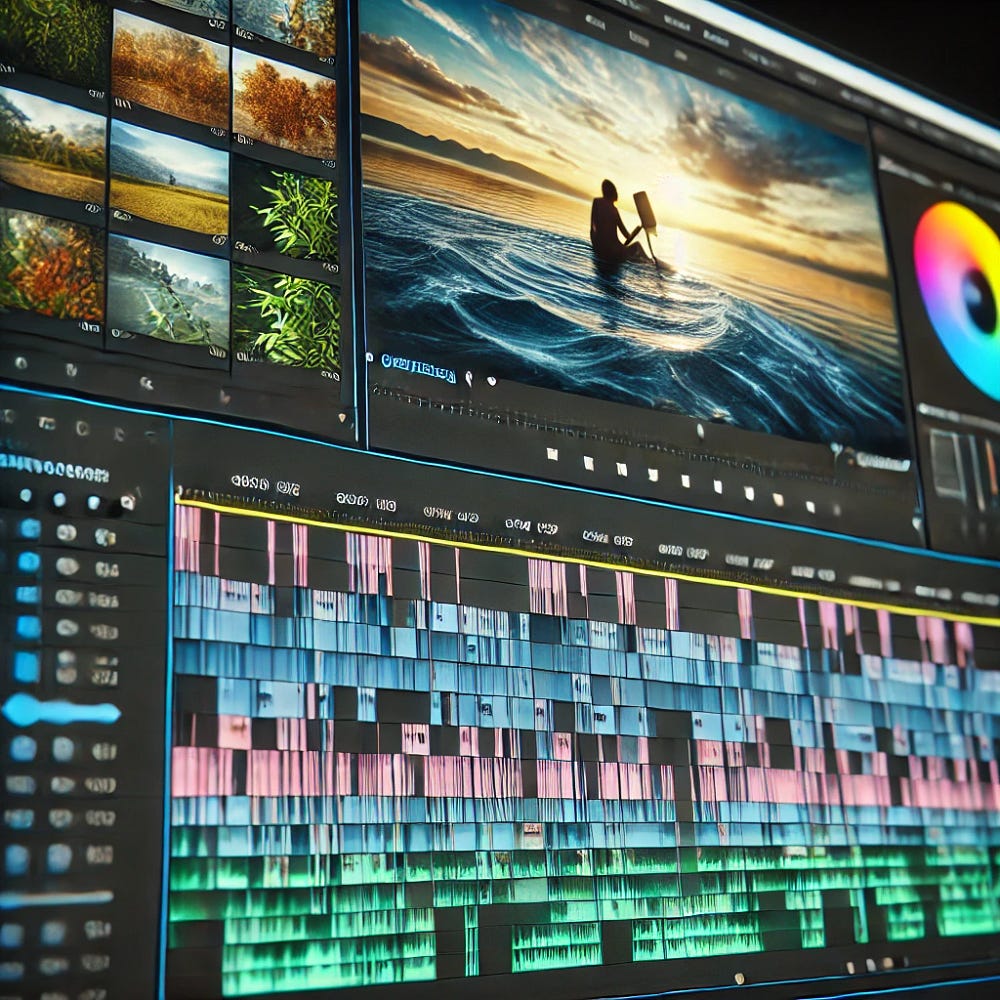Toggle the topmost blue square track button
Image resolution: width=1000 pixels, height=1000 pixels.
[29, 528]
